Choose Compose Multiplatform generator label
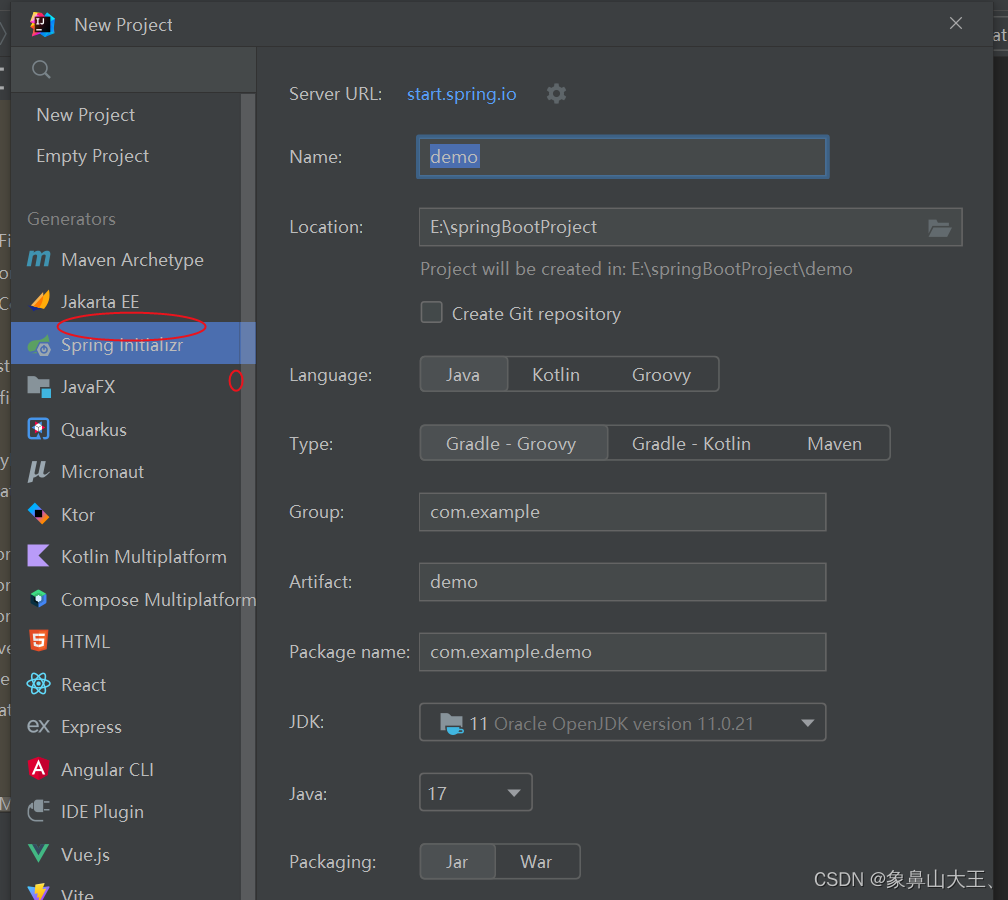The height and width of the screenshot is (900, 1008). 158,600
